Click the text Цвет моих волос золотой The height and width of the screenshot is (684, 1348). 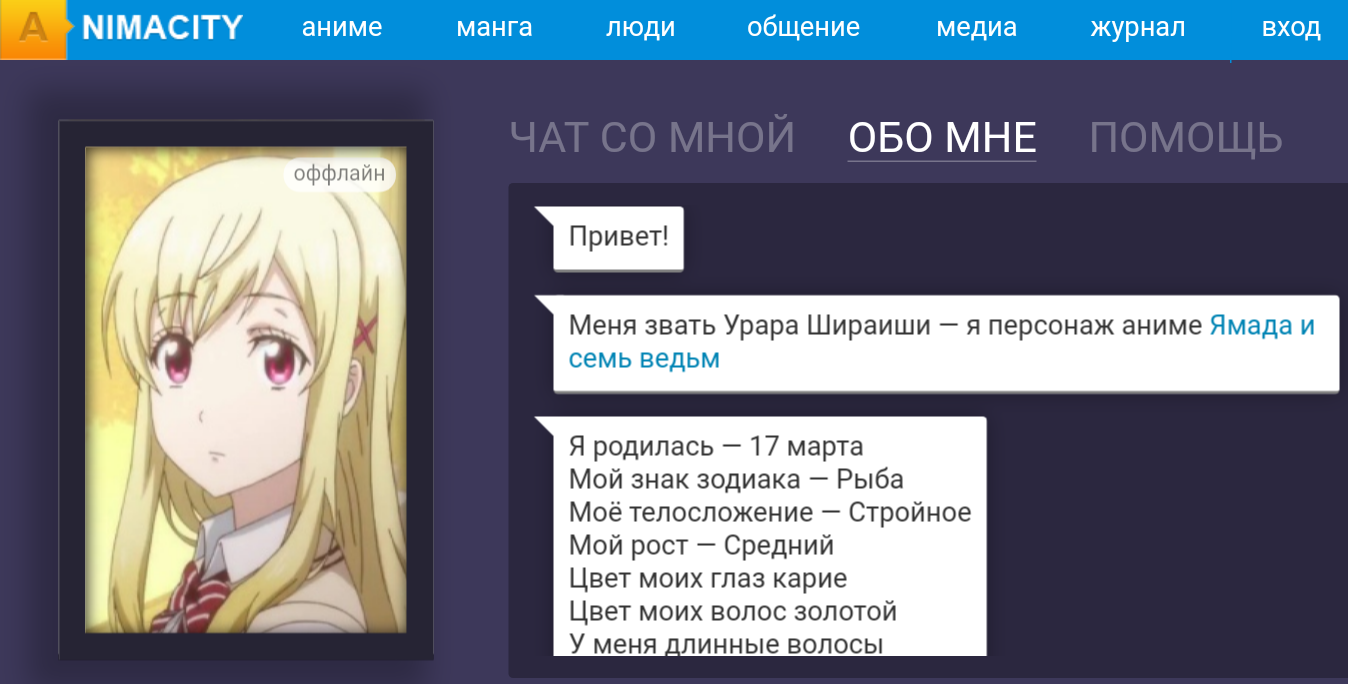[x=733, y=611]
